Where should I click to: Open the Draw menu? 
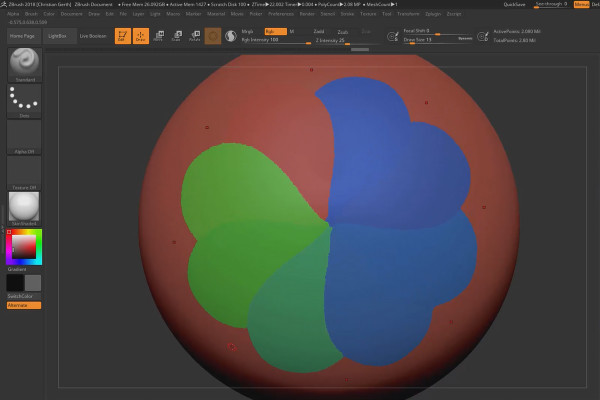(x=94, y=14)
